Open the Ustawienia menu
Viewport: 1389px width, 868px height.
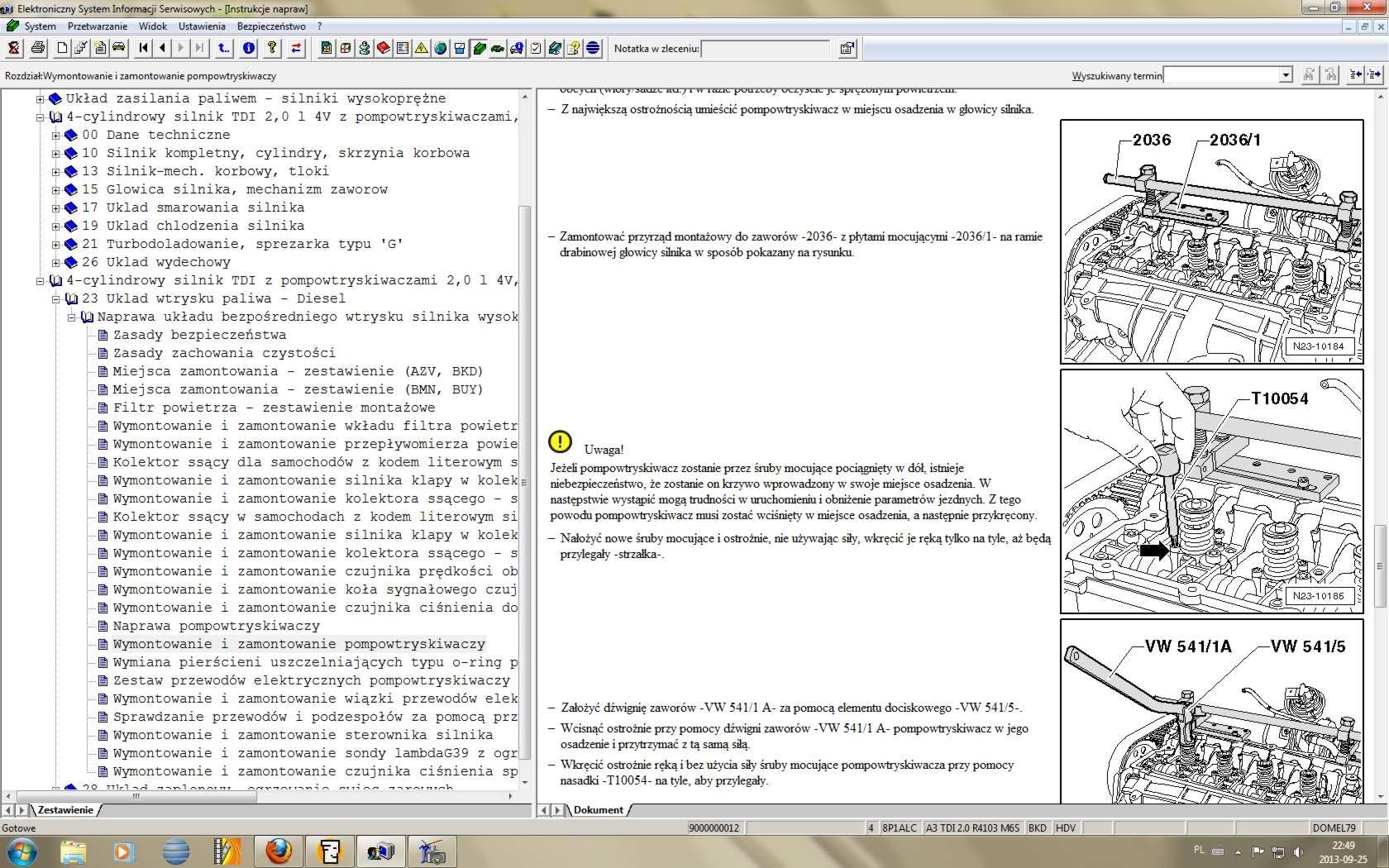(x=202, y=26)
